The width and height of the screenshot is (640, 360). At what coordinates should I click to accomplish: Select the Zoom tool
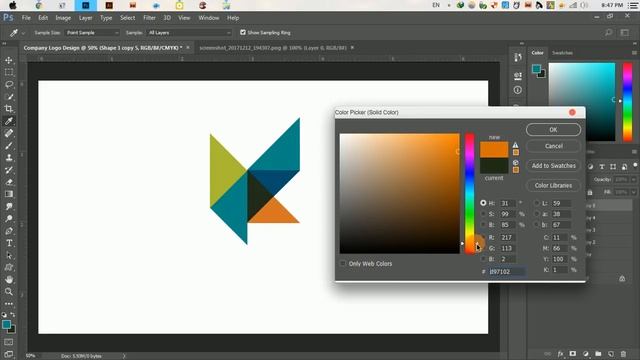(9, 292)
